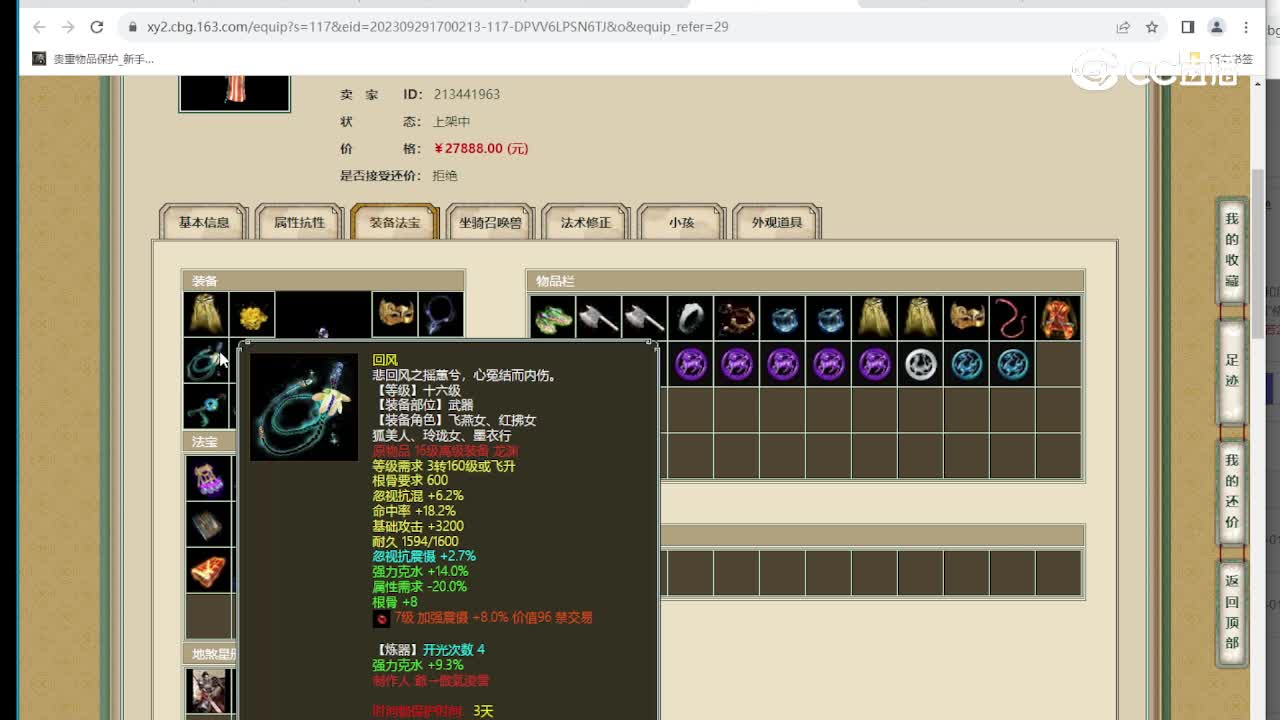This screenshot has width=1280, height=720.
Task: Reload the current page
Action: pos(97,27)
